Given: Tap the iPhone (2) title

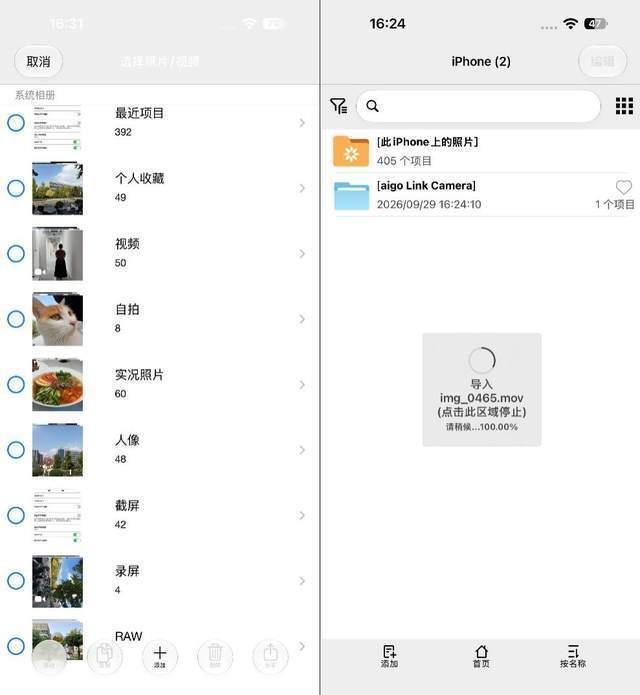Looking at the screenshot, I should point(481,61).
